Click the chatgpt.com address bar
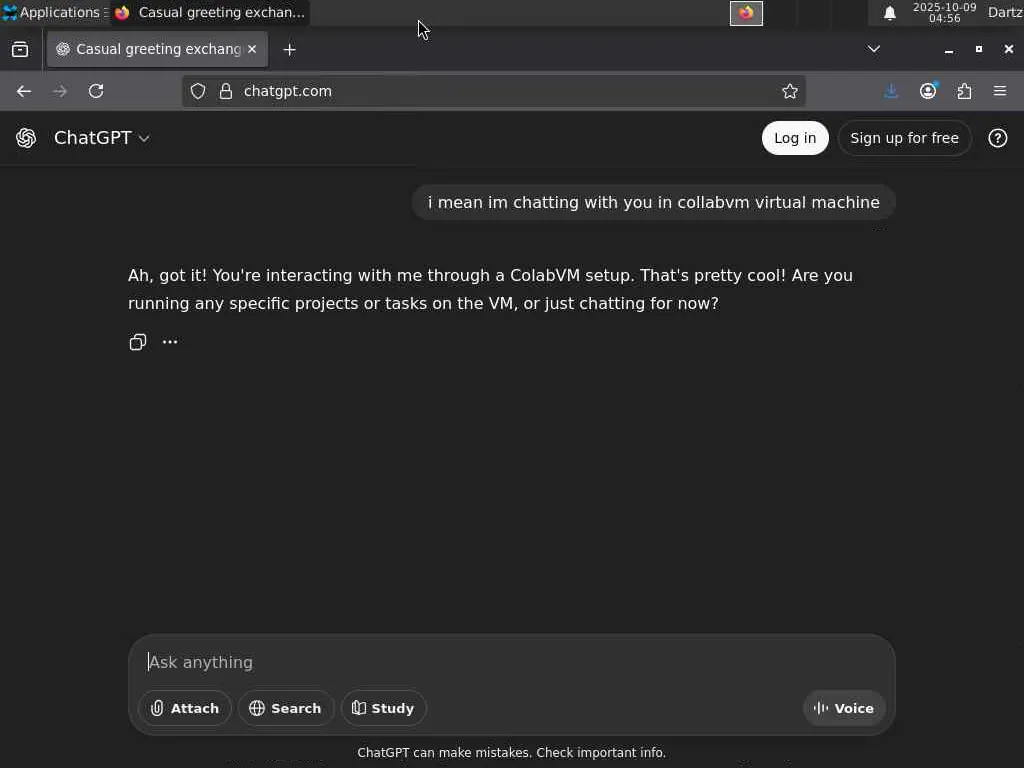The width and height of the screenshot is (1024, 768). pos(493,91)
